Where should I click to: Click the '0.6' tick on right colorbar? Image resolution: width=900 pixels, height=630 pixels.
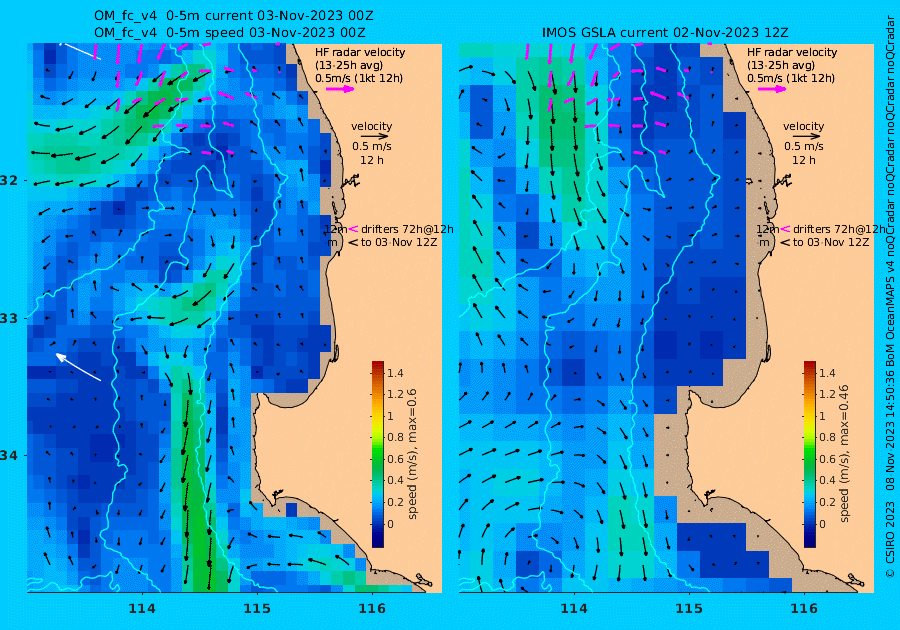(827, 460)
